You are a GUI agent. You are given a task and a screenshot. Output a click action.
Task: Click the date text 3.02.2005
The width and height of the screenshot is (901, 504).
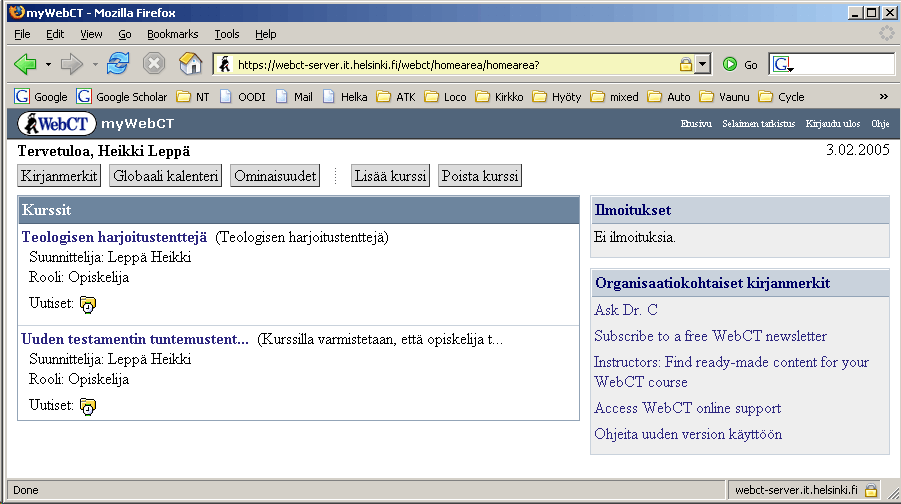[858, 150]
